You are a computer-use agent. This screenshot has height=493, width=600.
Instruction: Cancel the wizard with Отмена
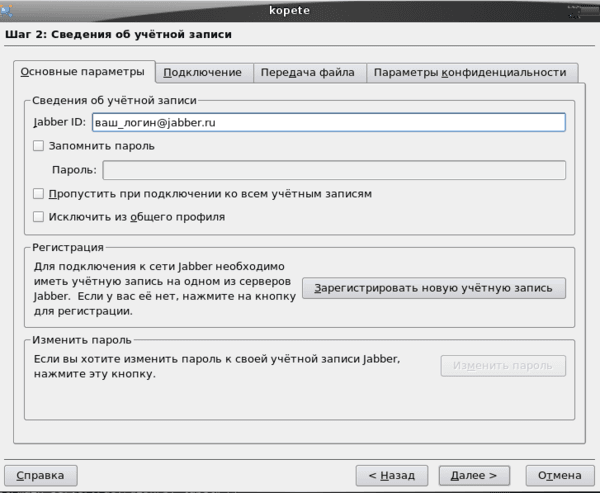click(560, 475)
